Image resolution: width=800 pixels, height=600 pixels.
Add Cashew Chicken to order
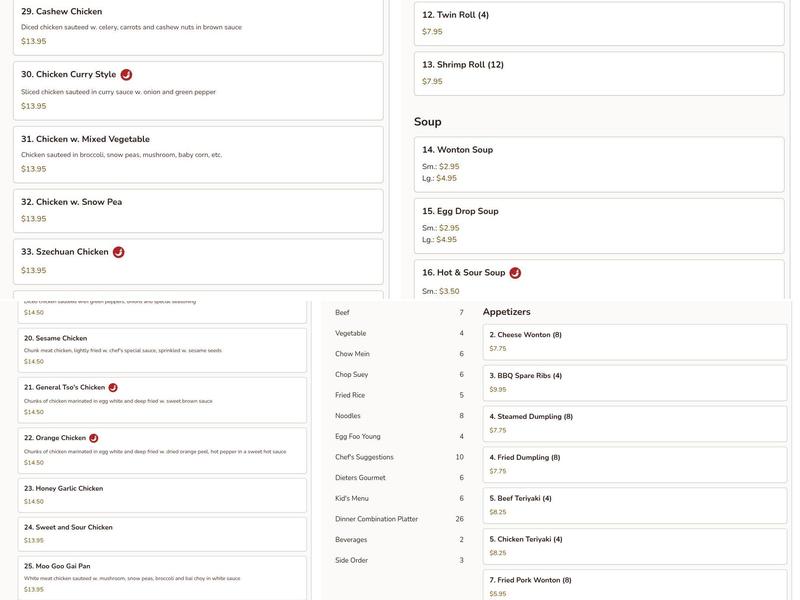click(198, 26)
